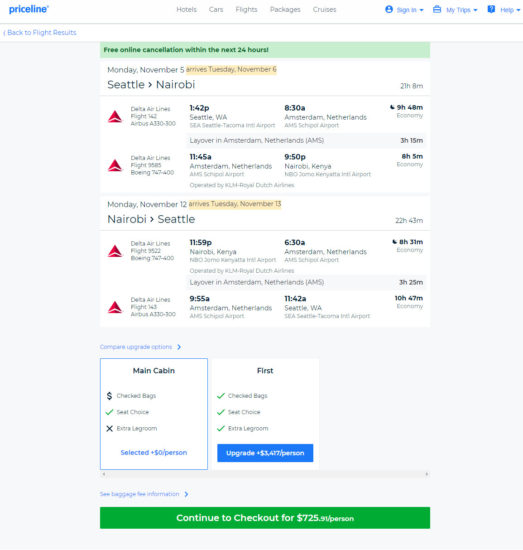Viewport: 523px width, 550px height.
Task: Click 1:42p Seattle, WA departure time
Action: click(x=199, y=108)
